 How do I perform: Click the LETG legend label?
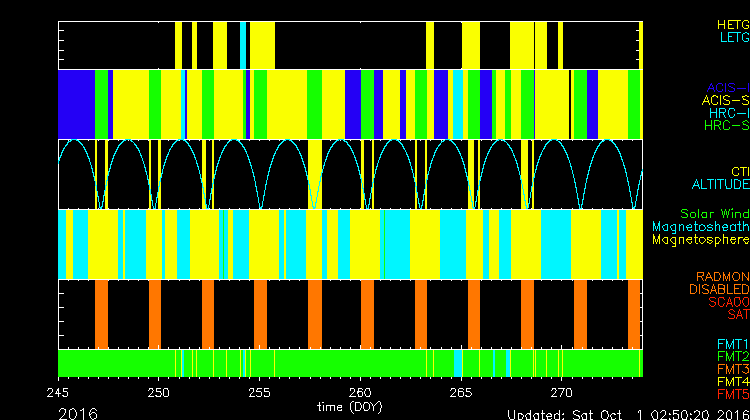(x=733, y=38)
